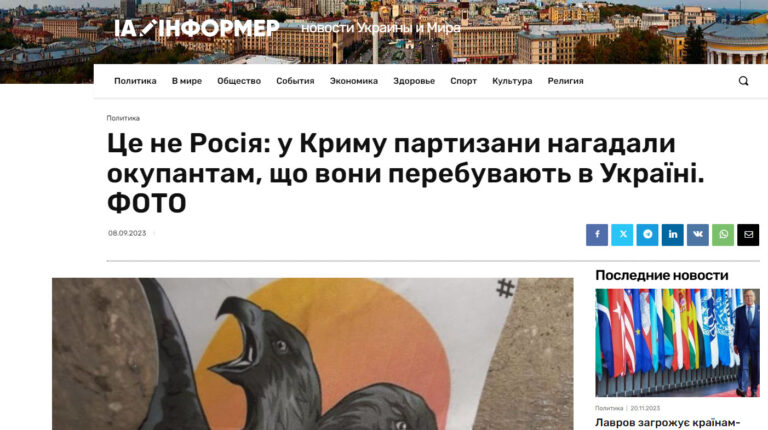Image resolution: width=768 pixels, height=430 pixels.
Task: Share the article via Telegram
Action: pos(647,235)
